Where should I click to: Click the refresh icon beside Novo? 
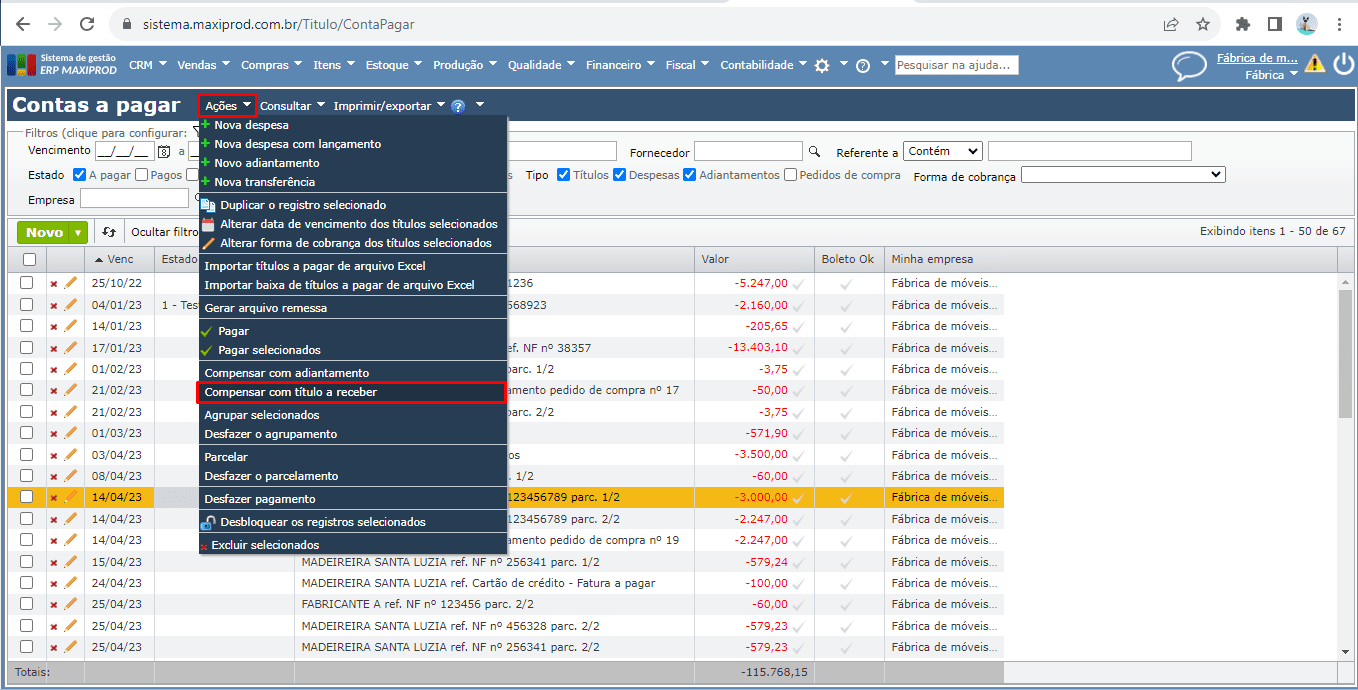(109, 232)
